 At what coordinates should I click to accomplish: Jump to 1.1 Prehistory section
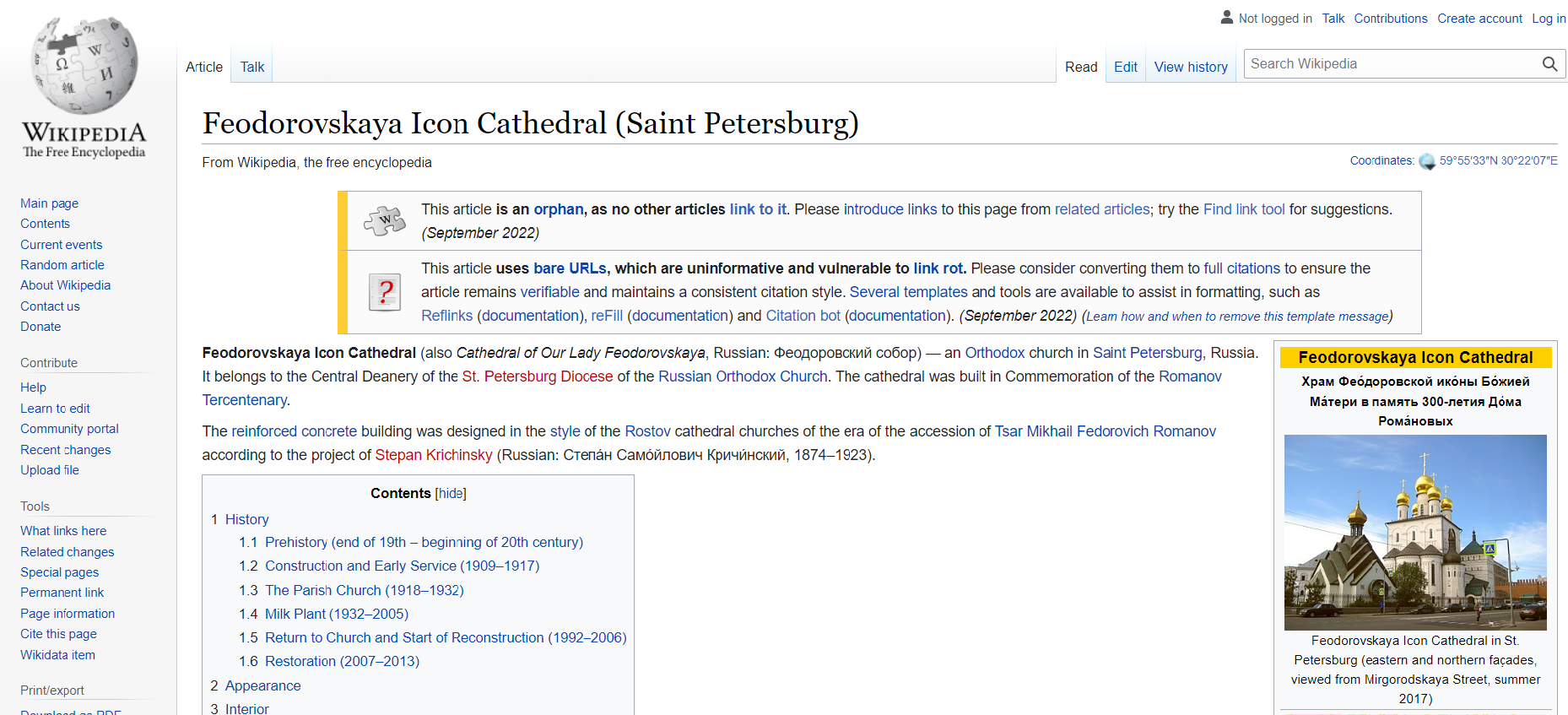[x=411, y=543]
